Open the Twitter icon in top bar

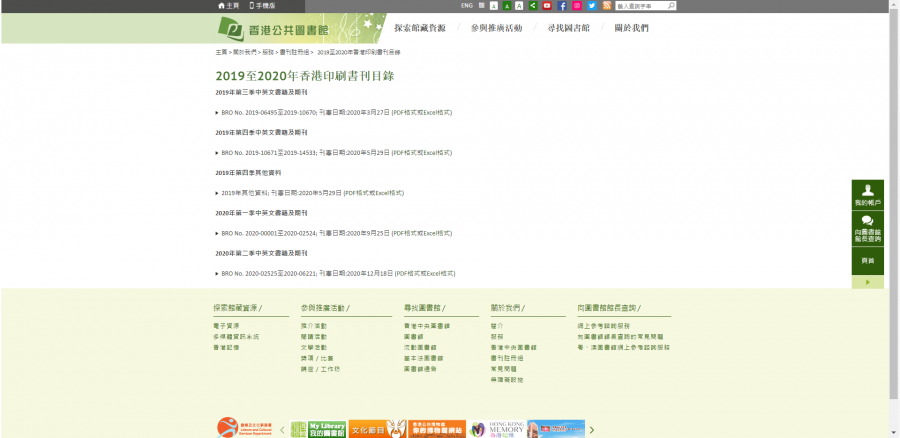coord(592,6)
